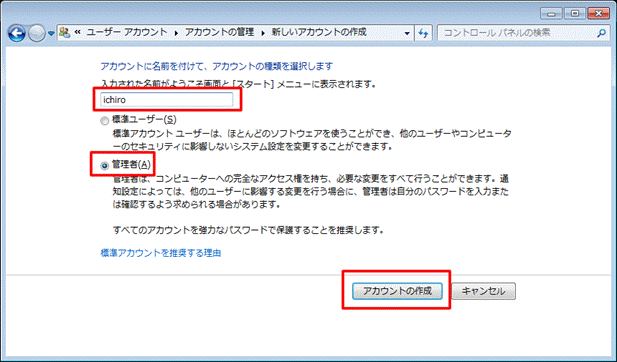
Task: Click the refresh button in address bar
Action: (423, 33)
